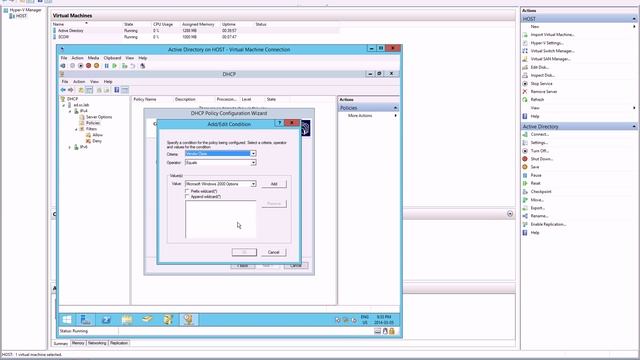The width and height of the screenshot is (640, 360).
Task: Expand the IPv6 tree node
Action: click(x=70, y=147)
